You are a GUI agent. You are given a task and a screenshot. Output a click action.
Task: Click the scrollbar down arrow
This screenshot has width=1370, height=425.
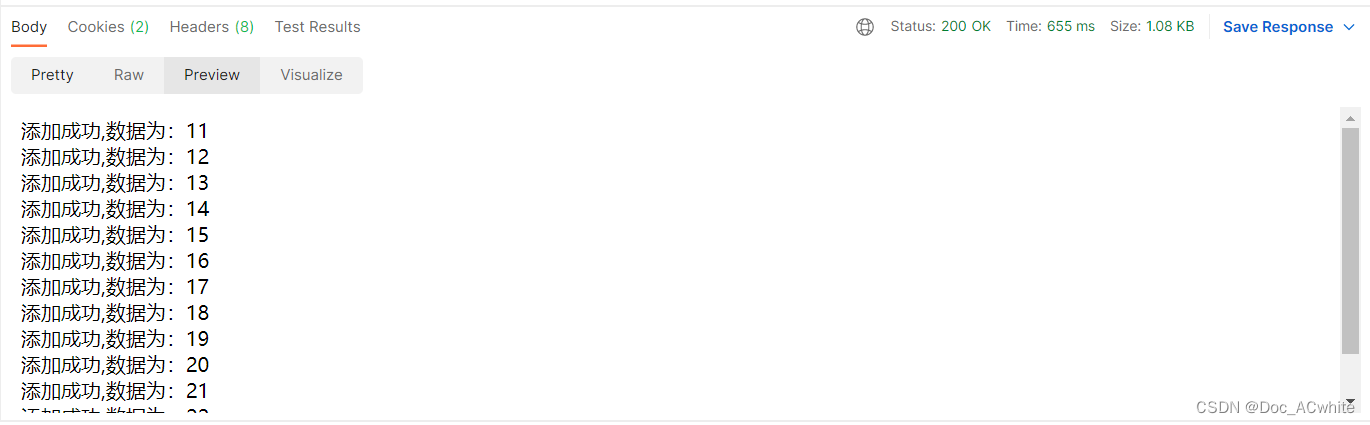[x=1351, y=400]
